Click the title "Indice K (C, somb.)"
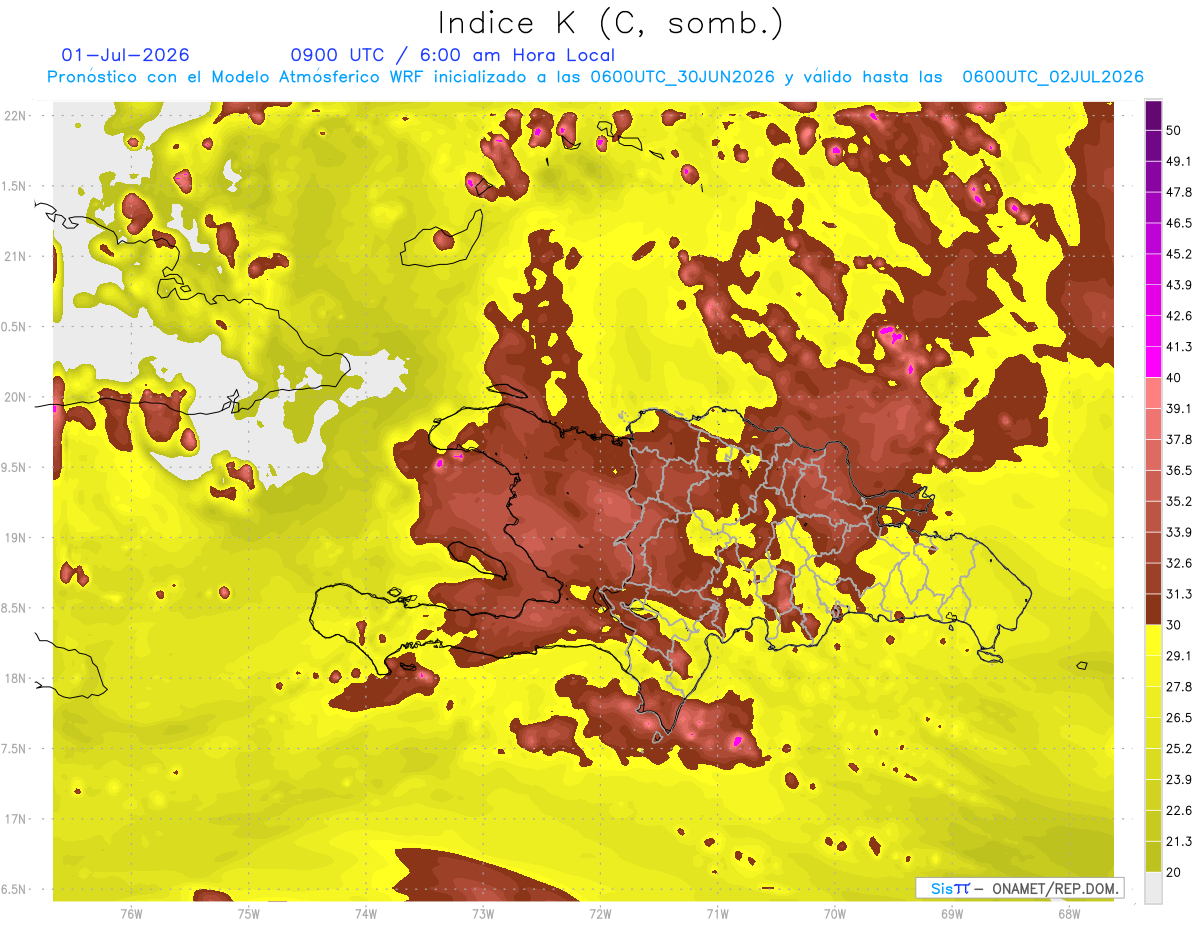 610,22
